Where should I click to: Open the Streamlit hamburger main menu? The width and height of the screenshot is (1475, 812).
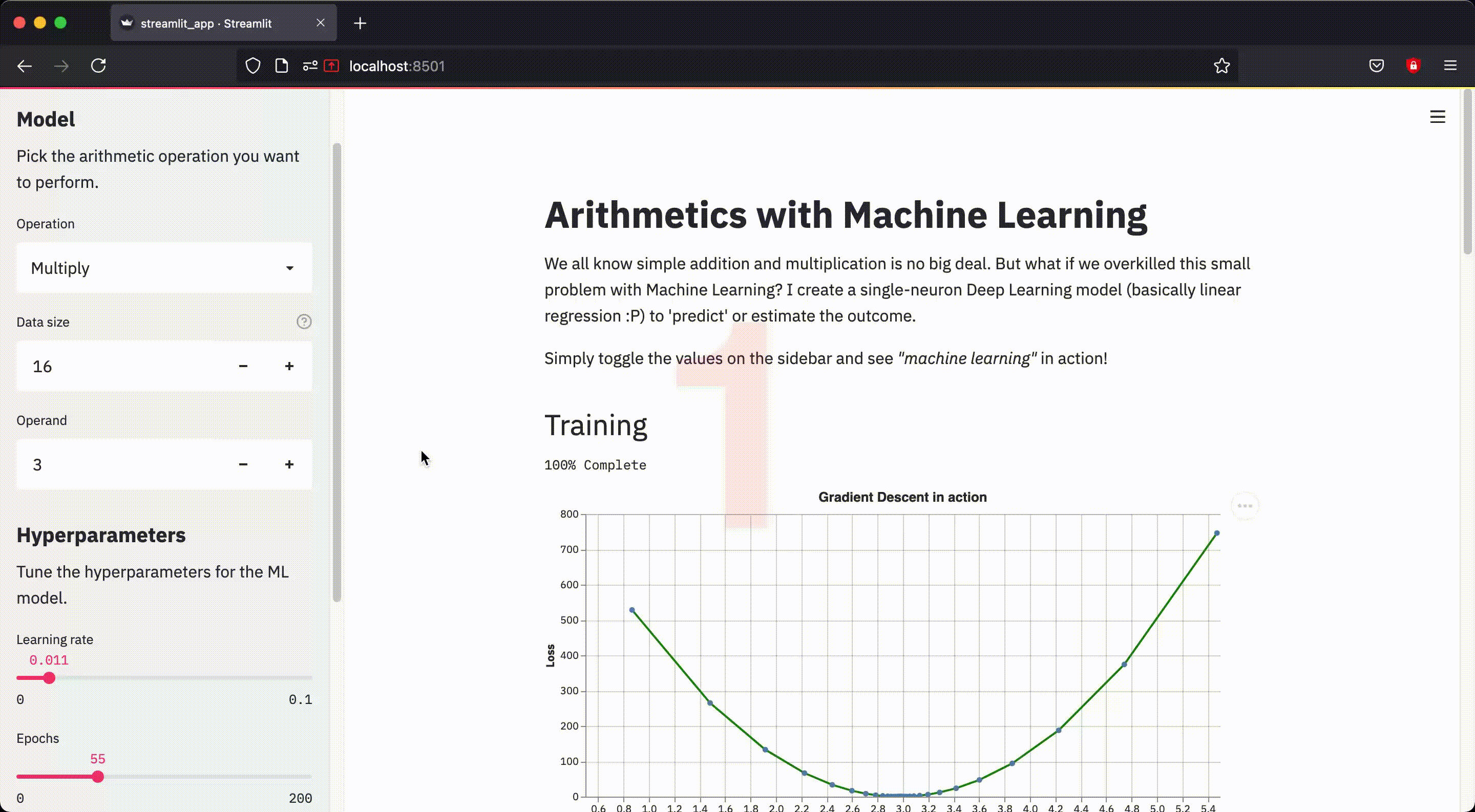click(1437, 117)
